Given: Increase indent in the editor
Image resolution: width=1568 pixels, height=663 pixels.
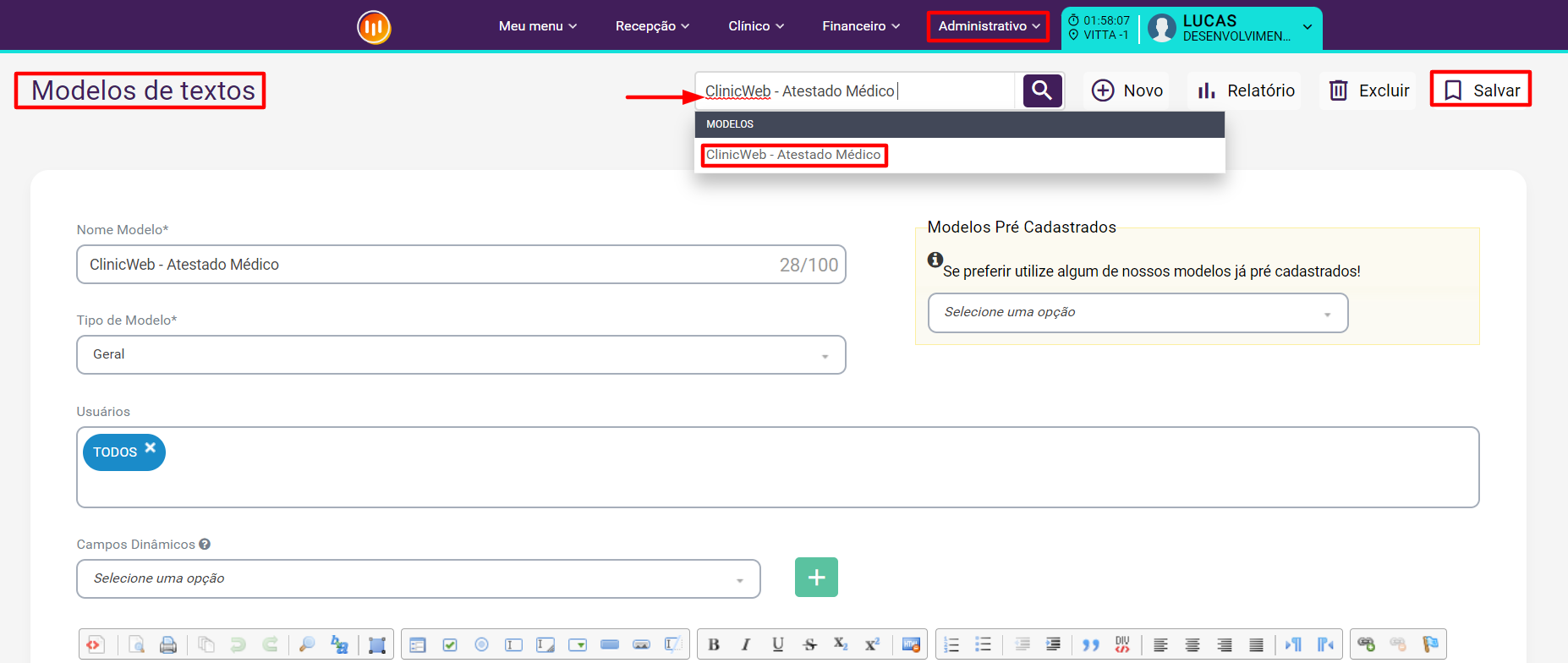Looking at the screenshot, I should pos(1054,644).
